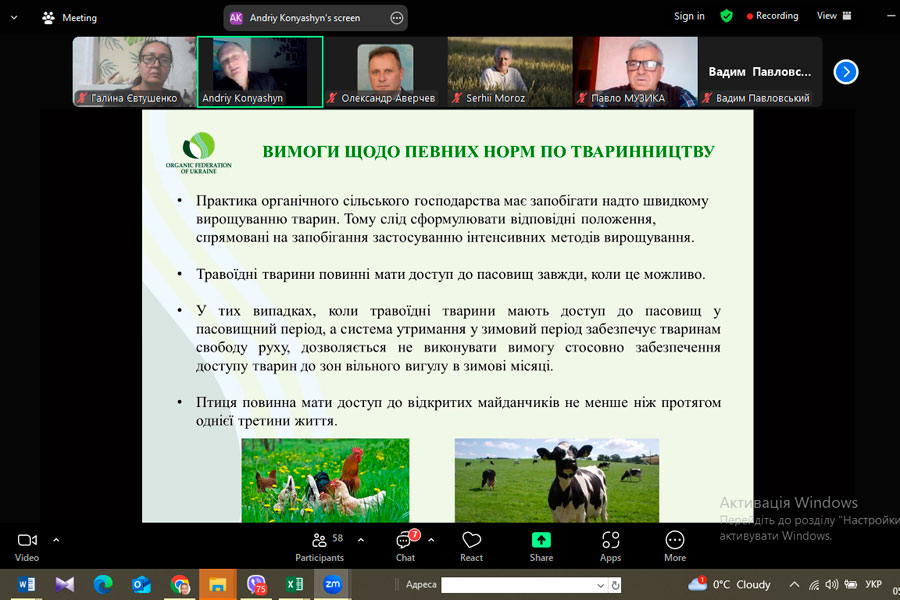The height and width of the screenshot is (600, 900).
Task: Open the Apps panel
Action: tap(611, 547)
